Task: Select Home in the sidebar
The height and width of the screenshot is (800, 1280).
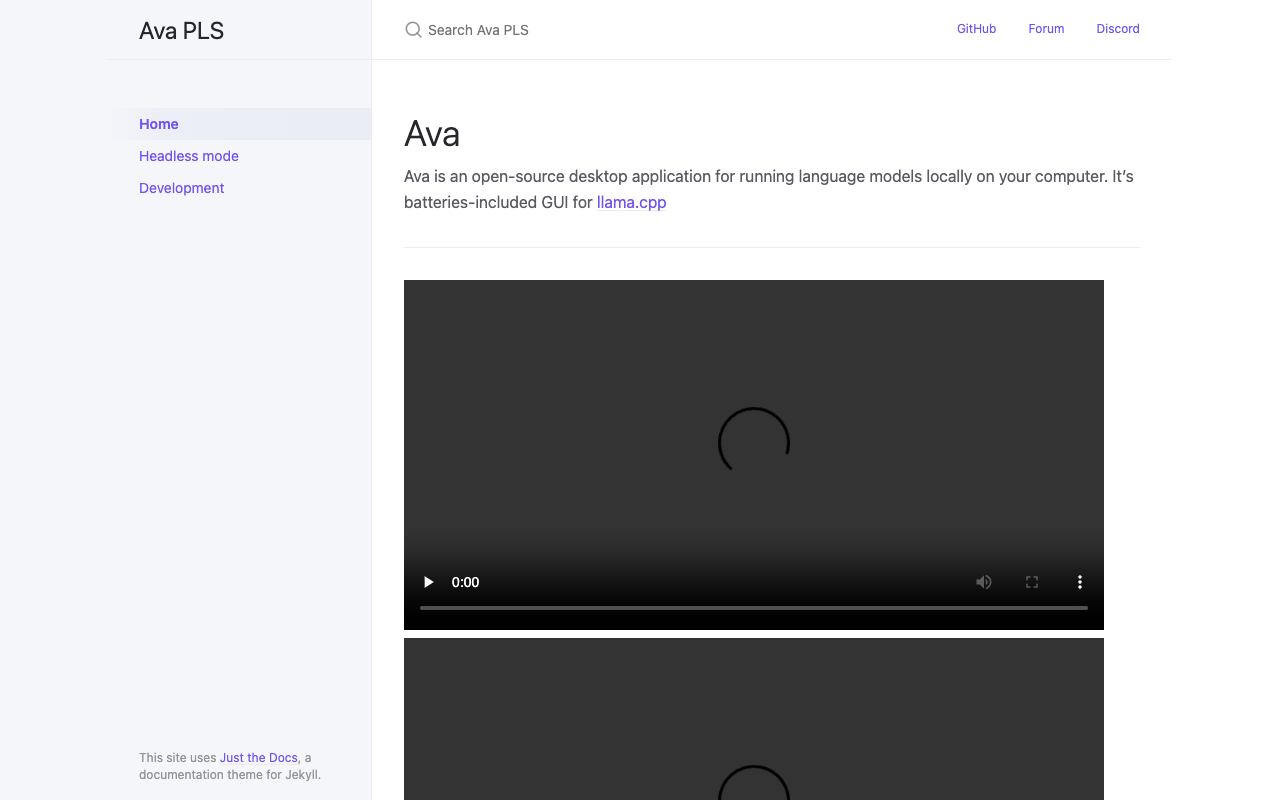Action: (240, 124)
